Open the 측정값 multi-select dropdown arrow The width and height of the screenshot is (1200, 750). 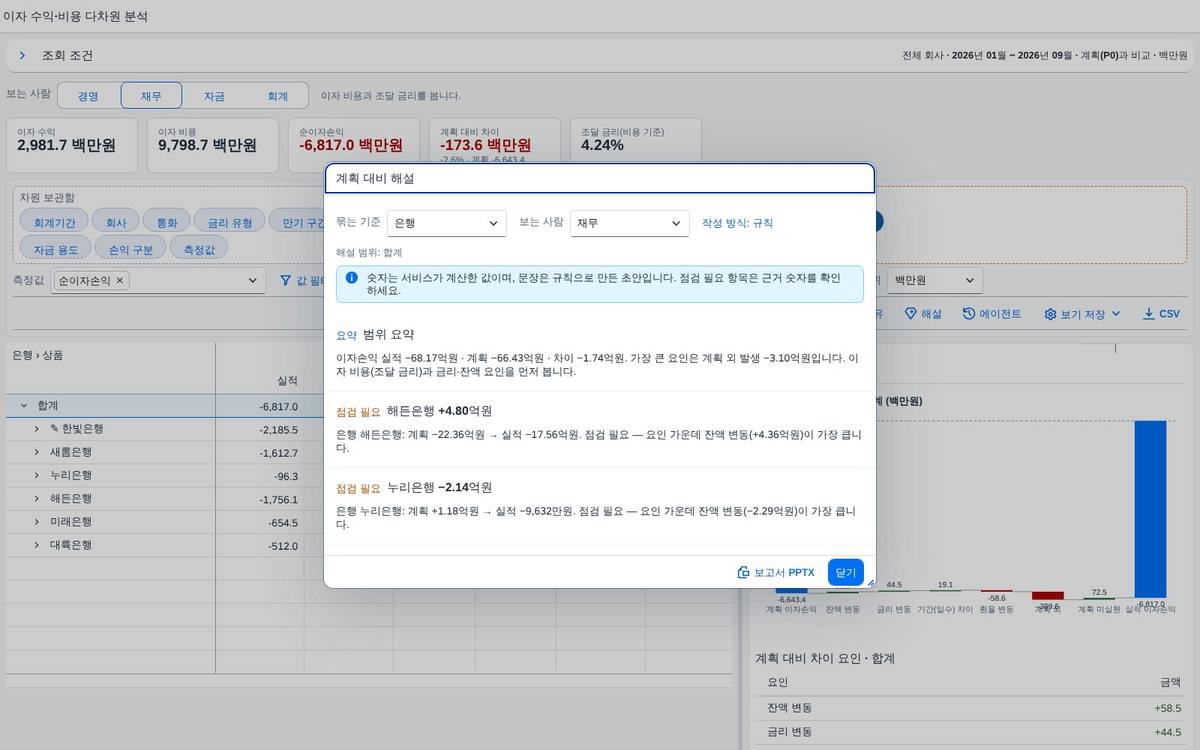click(x=253, y=282)
